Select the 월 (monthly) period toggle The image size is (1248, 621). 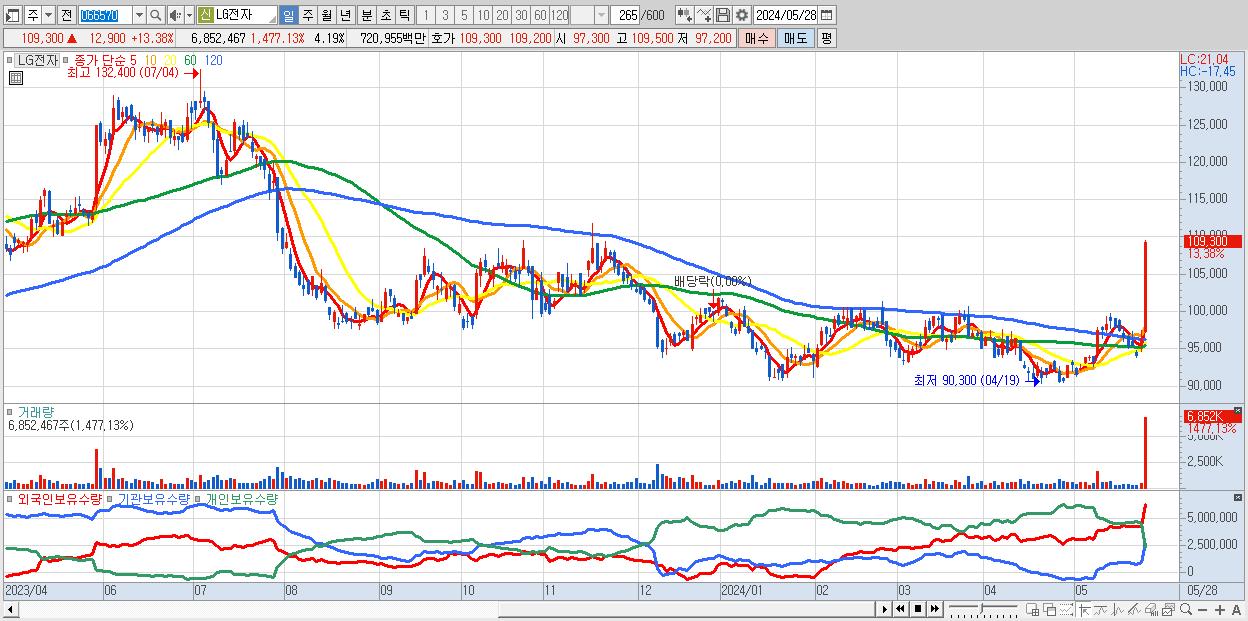(326, 15)
